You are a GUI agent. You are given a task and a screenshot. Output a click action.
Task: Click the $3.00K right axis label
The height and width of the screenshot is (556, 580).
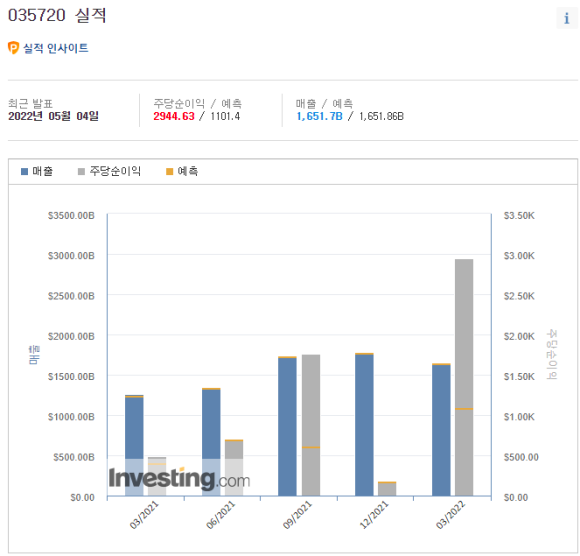click(519, 256)
